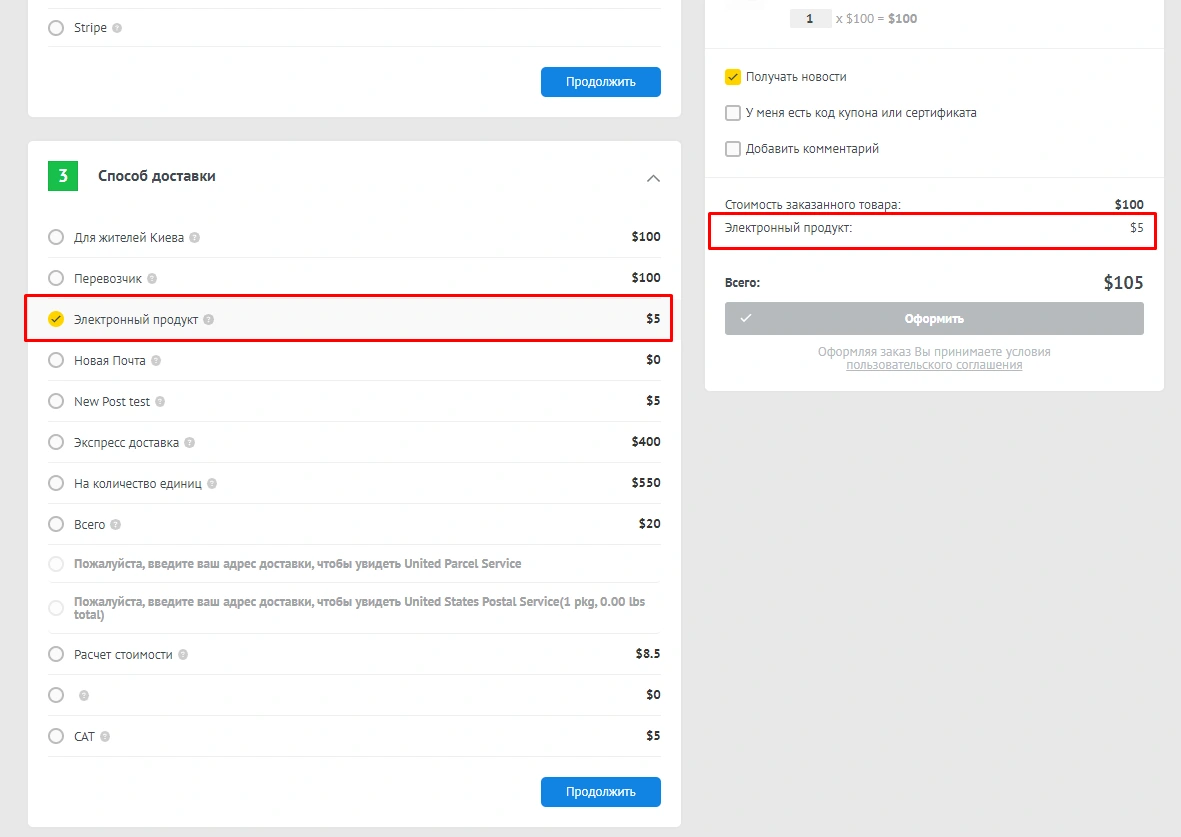Screen dimensions: 1181x837
Task: Click help icon beside Экспресс доставка
Action: coord(190,443)
